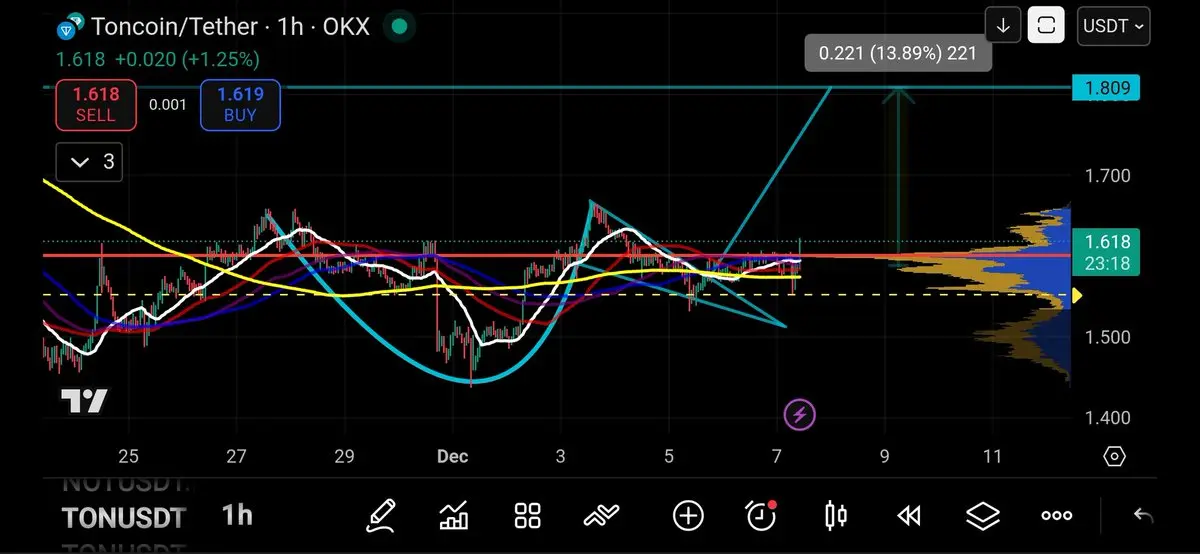1200x554 pixels.
Task: Change the candlestick chart type icon
Action: point(836,516)
